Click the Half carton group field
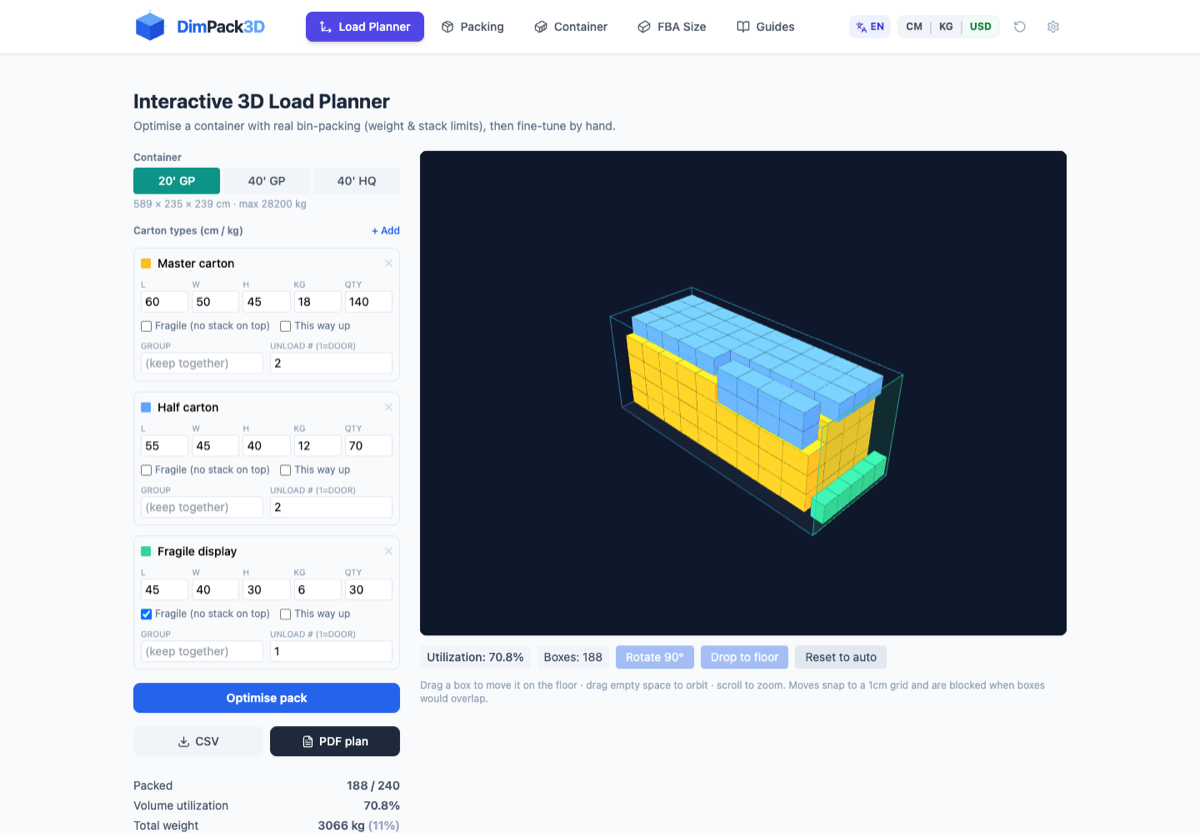1200x833 pixels. 202,507
